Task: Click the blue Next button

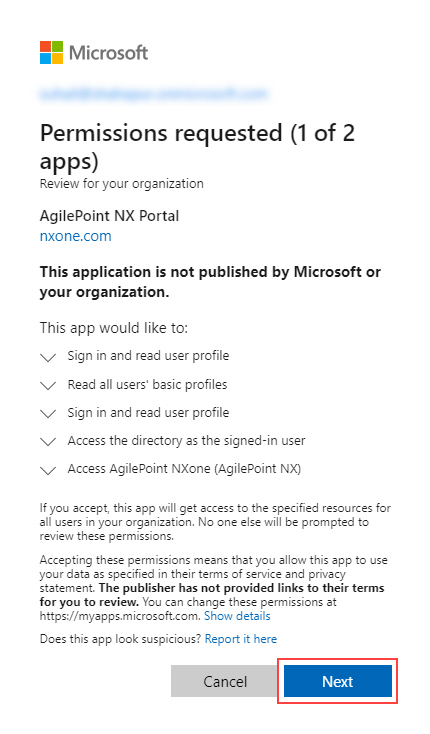Action: point(338,681)
